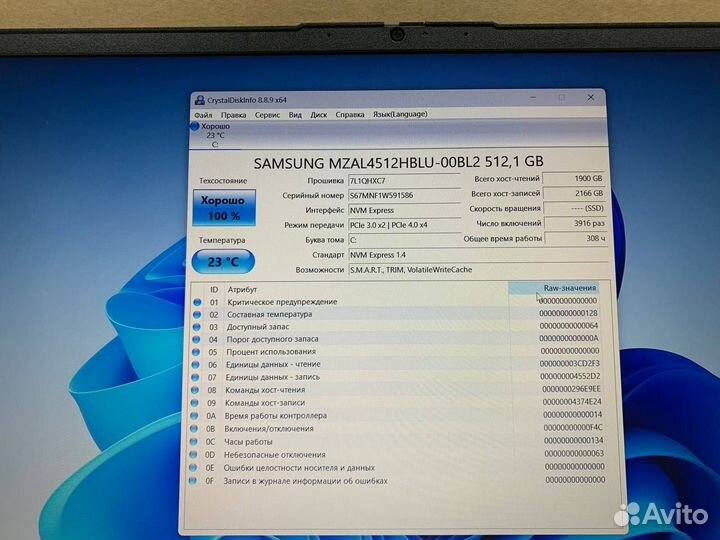The width and height of the screenshot is (720, 540).
Task: Click the status dot of Единицы данных - чтение row
Action: 196,365
